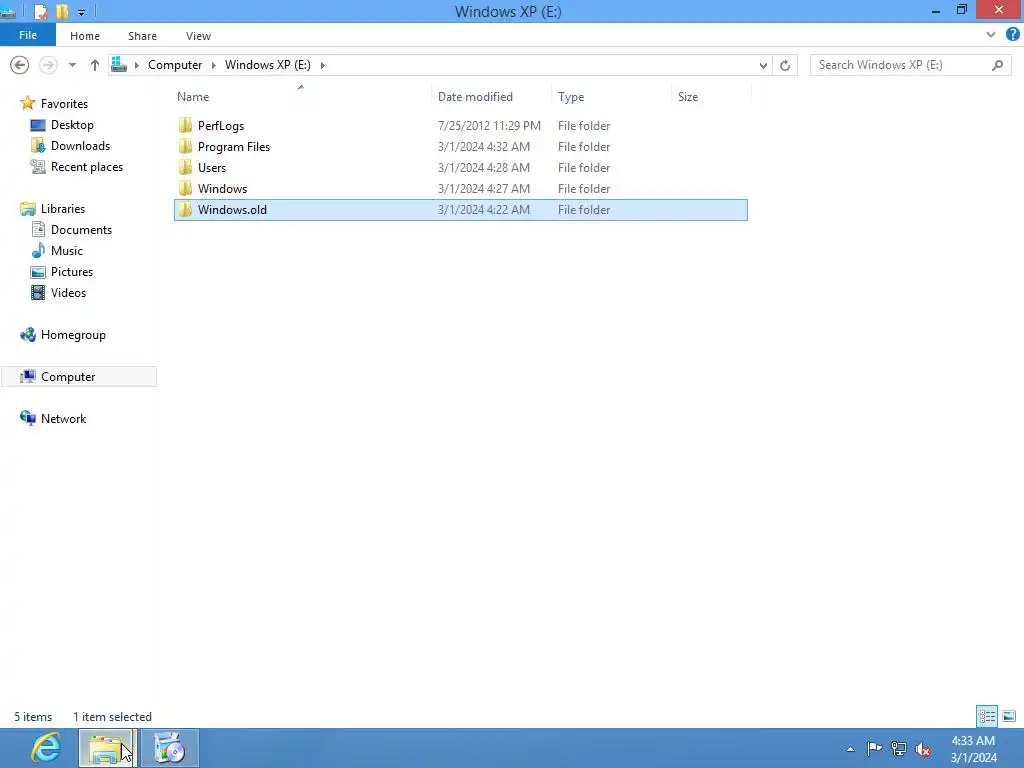Open the address bar history dropdown
This screenshot has height=768, width=1024.
pos(763,65)
